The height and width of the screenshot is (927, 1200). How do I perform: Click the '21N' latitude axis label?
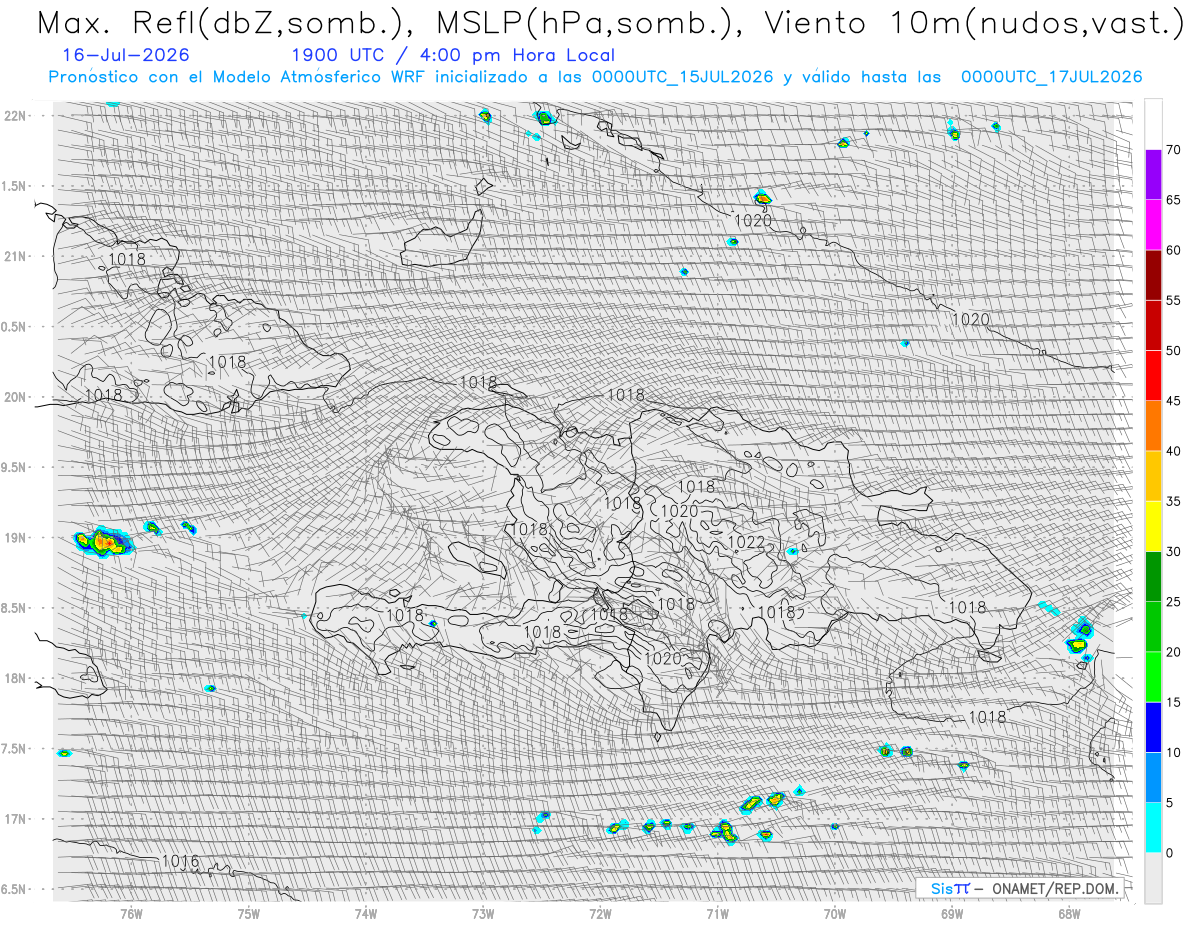(17, 257)
